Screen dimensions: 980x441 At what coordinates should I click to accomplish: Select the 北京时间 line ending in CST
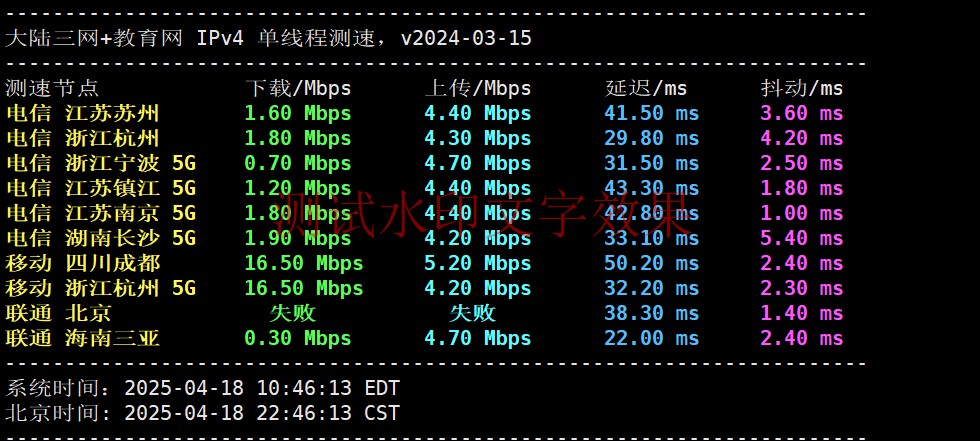point(202,413)
